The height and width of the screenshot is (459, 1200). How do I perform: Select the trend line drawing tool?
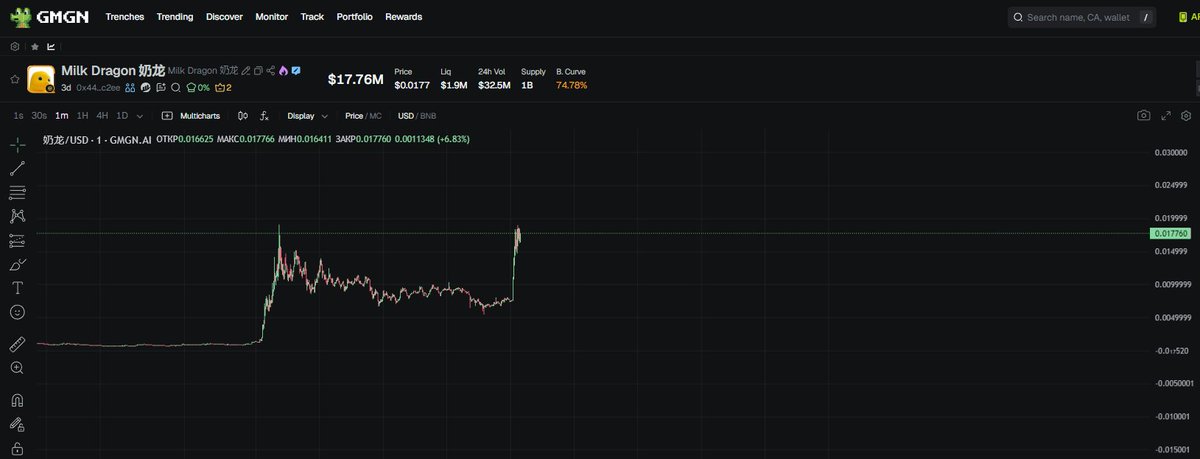pyautogui.click(x=17, y=168)
